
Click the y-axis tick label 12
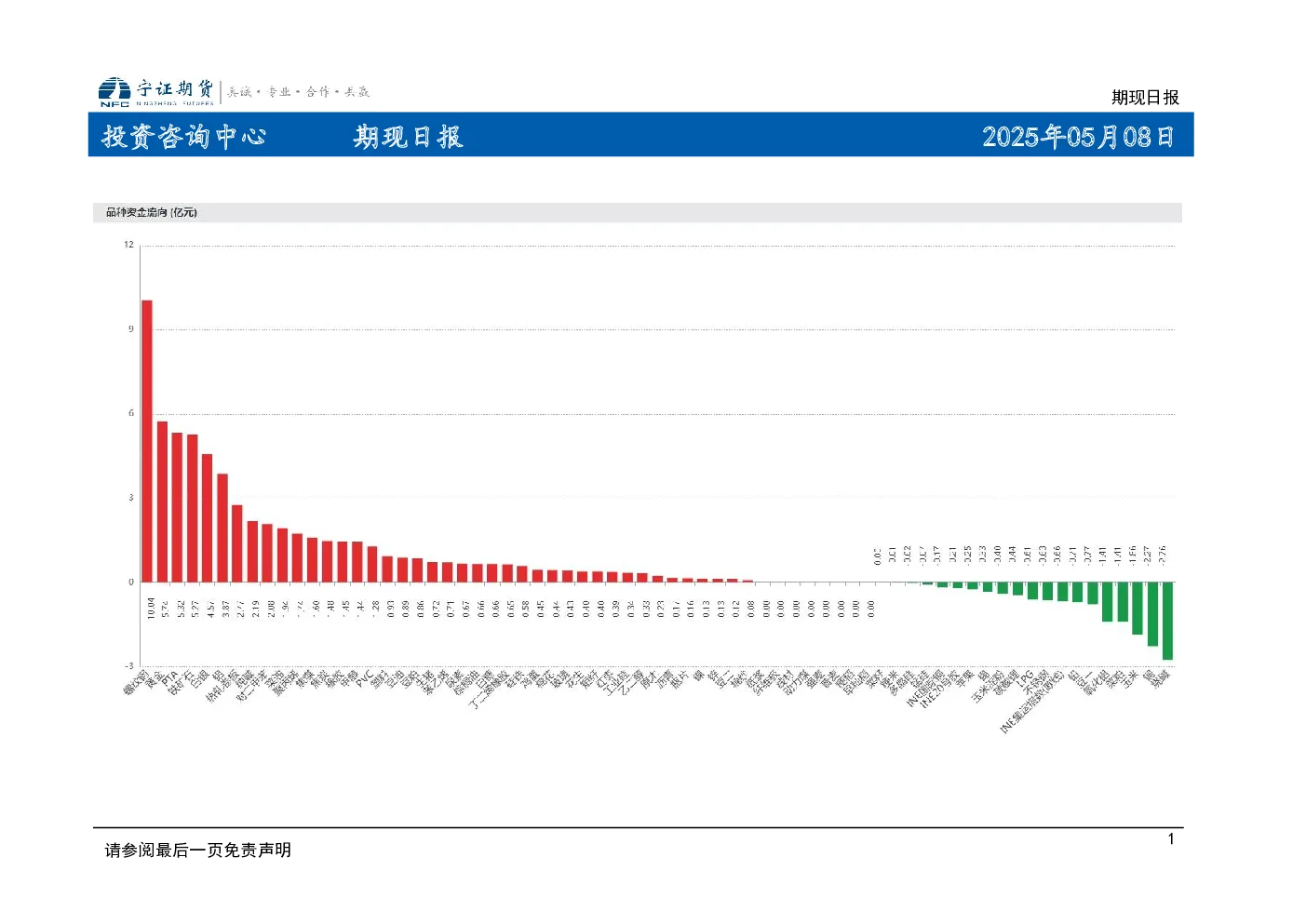tap(128, 245)
